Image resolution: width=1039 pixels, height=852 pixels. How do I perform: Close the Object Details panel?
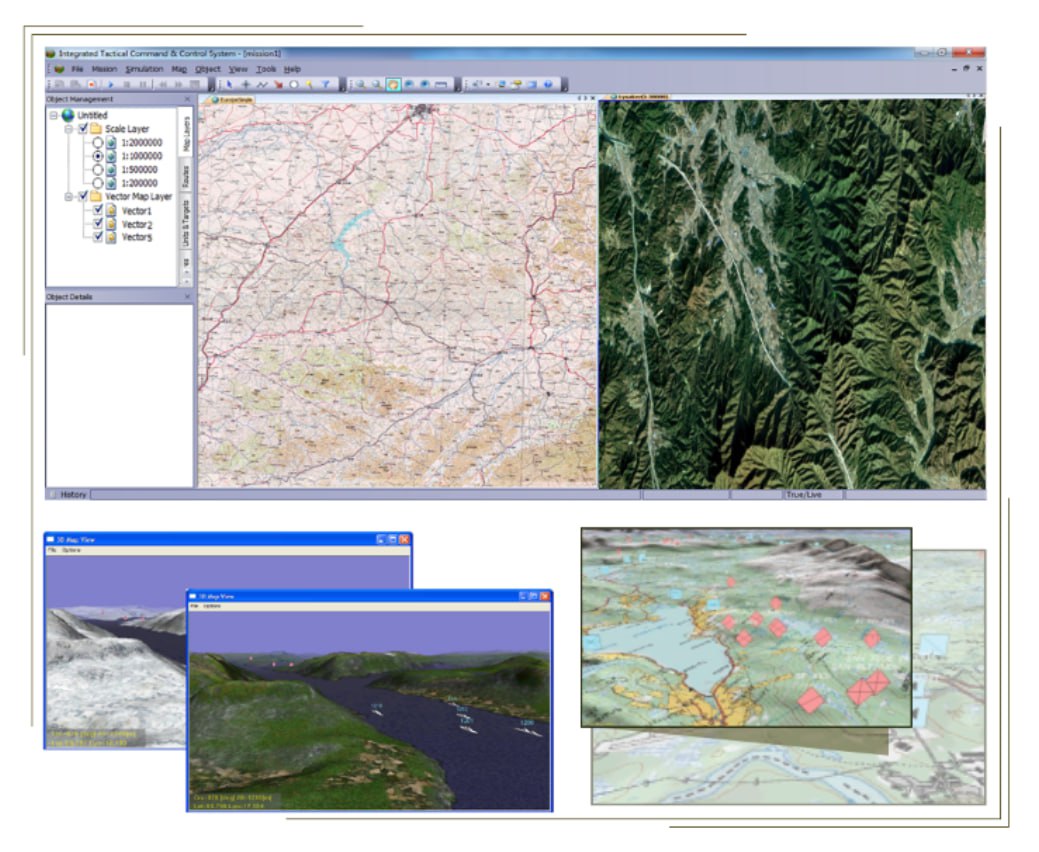[x=187, y=297]
